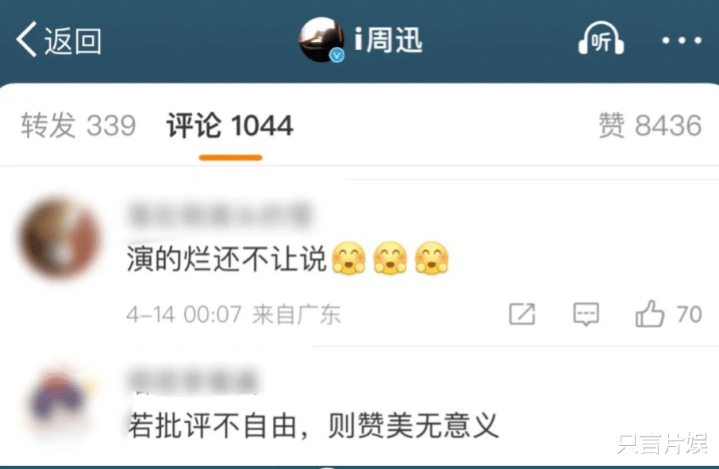
Task: Start listening with the headphone 听 icon
Action: 601,39
